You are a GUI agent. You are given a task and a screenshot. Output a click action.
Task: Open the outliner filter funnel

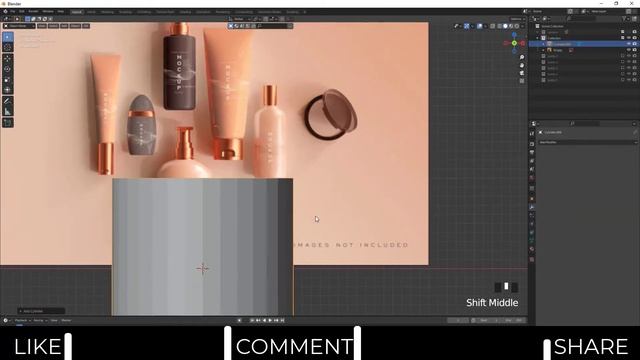(624, 19)
